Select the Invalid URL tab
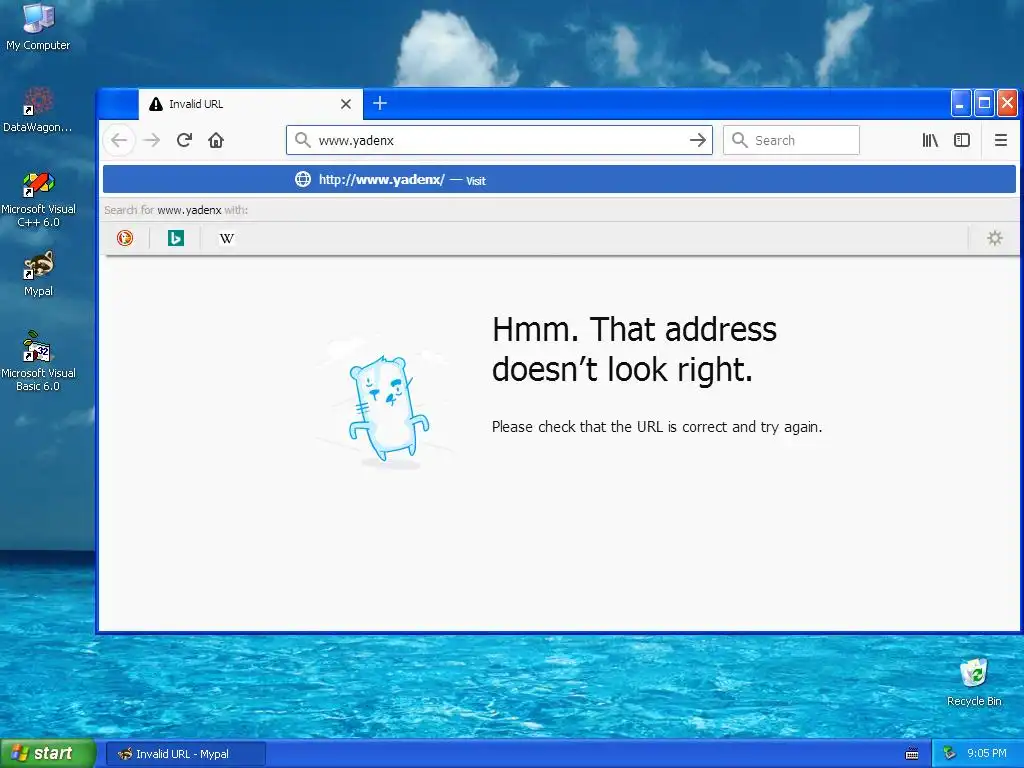The image size is (1024, 768). pyautogui.click(x=251, y=104)
